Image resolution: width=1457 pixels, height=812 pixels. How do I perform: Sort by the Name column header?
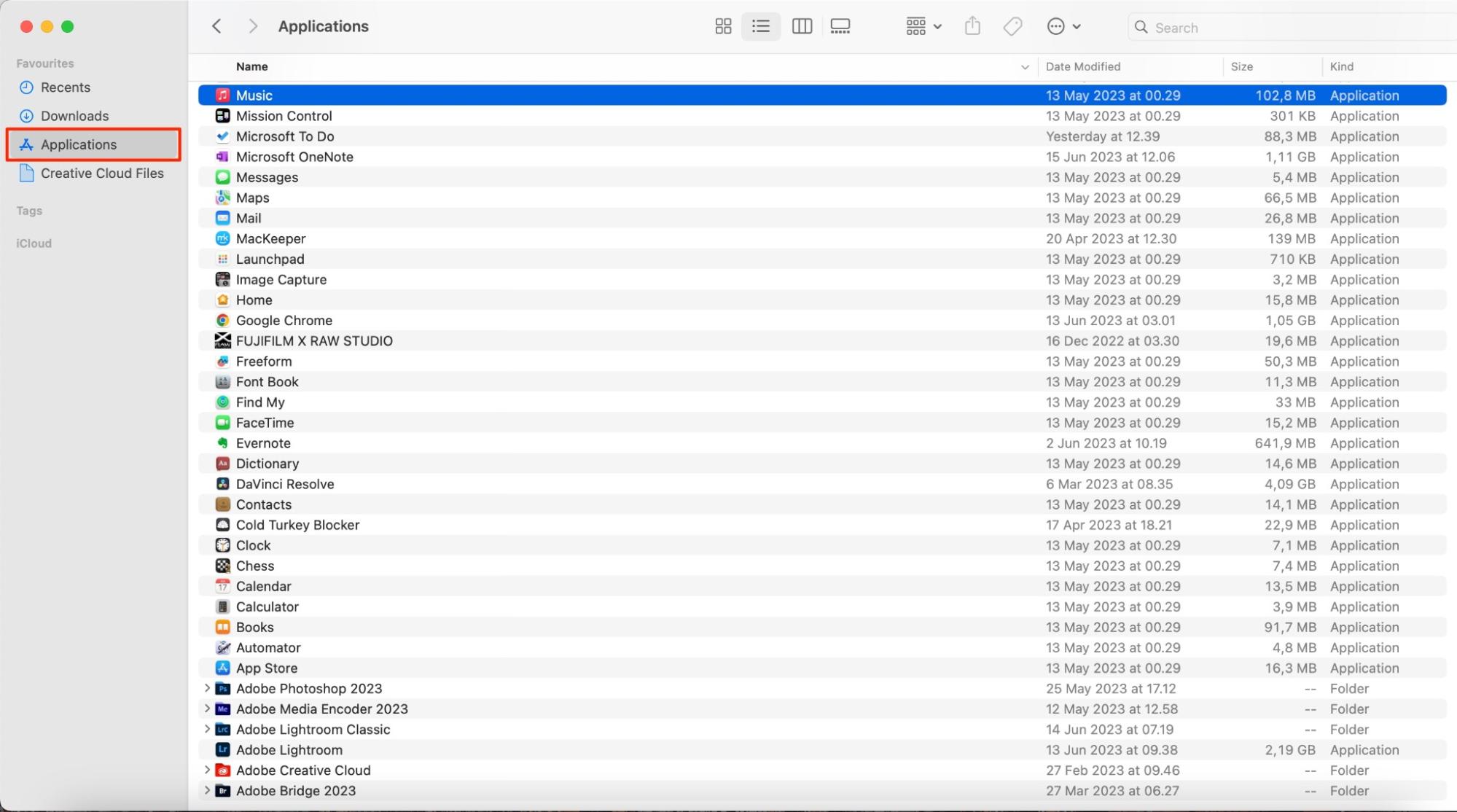[x=252, y=66]
